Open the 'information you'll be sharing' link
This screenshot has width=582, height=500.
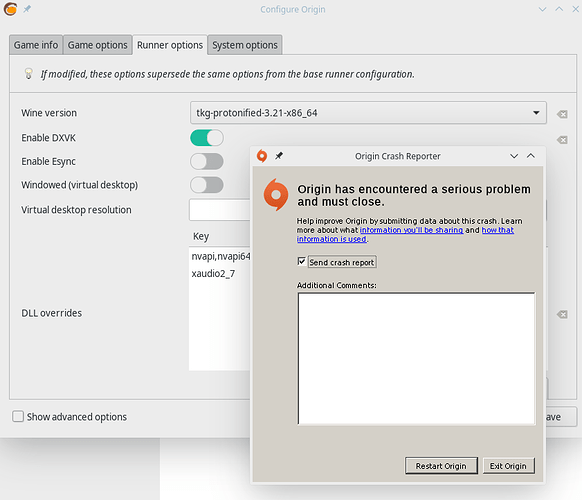click(411, 230)
